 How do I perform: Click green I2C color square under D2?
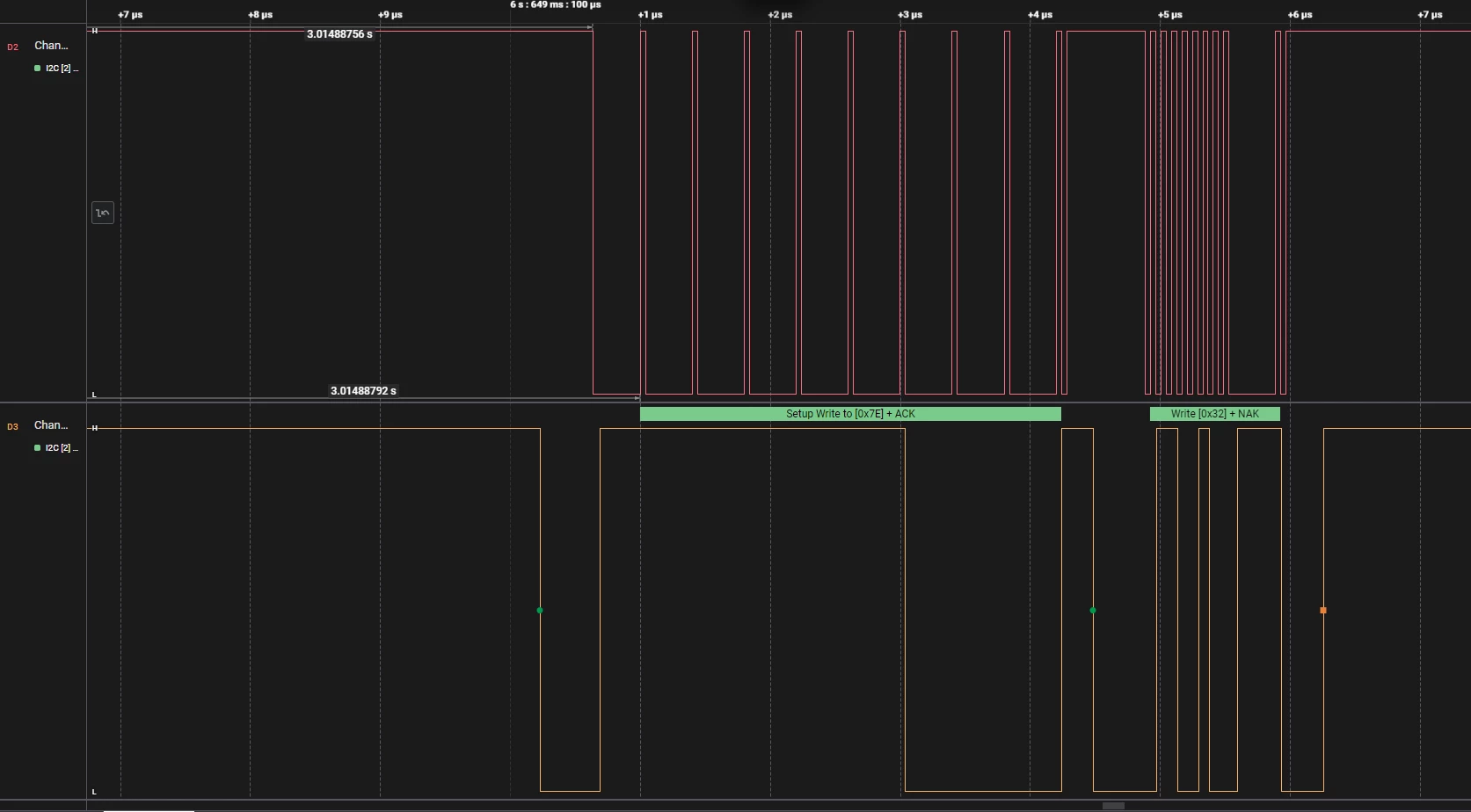click(x=37, y=68)
